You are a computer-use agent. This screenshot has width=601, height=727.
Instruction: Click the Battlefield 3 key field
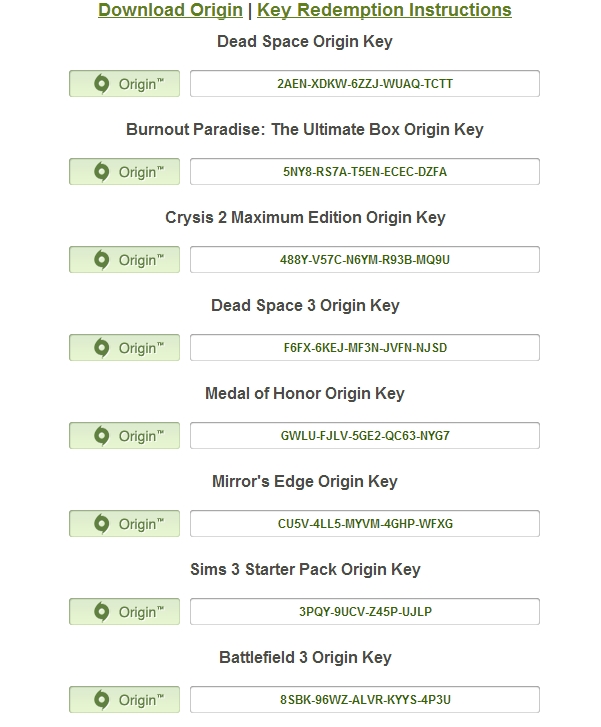[365, 700]
